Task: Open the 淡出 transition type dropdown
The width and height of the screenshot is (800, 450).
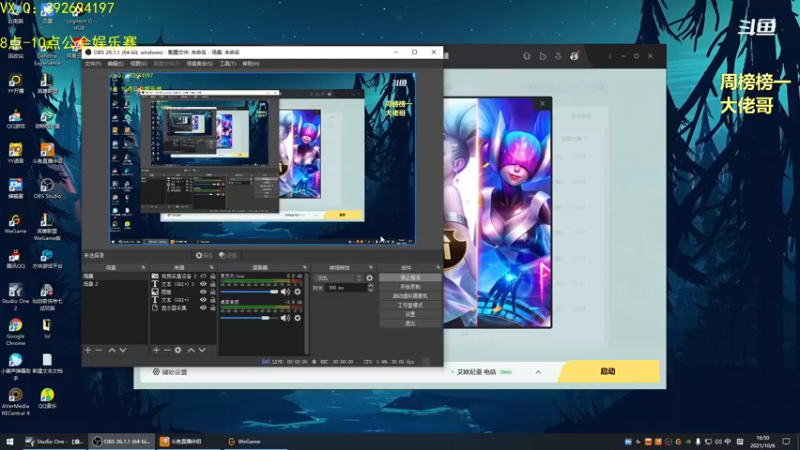Action: click(339, 278)
